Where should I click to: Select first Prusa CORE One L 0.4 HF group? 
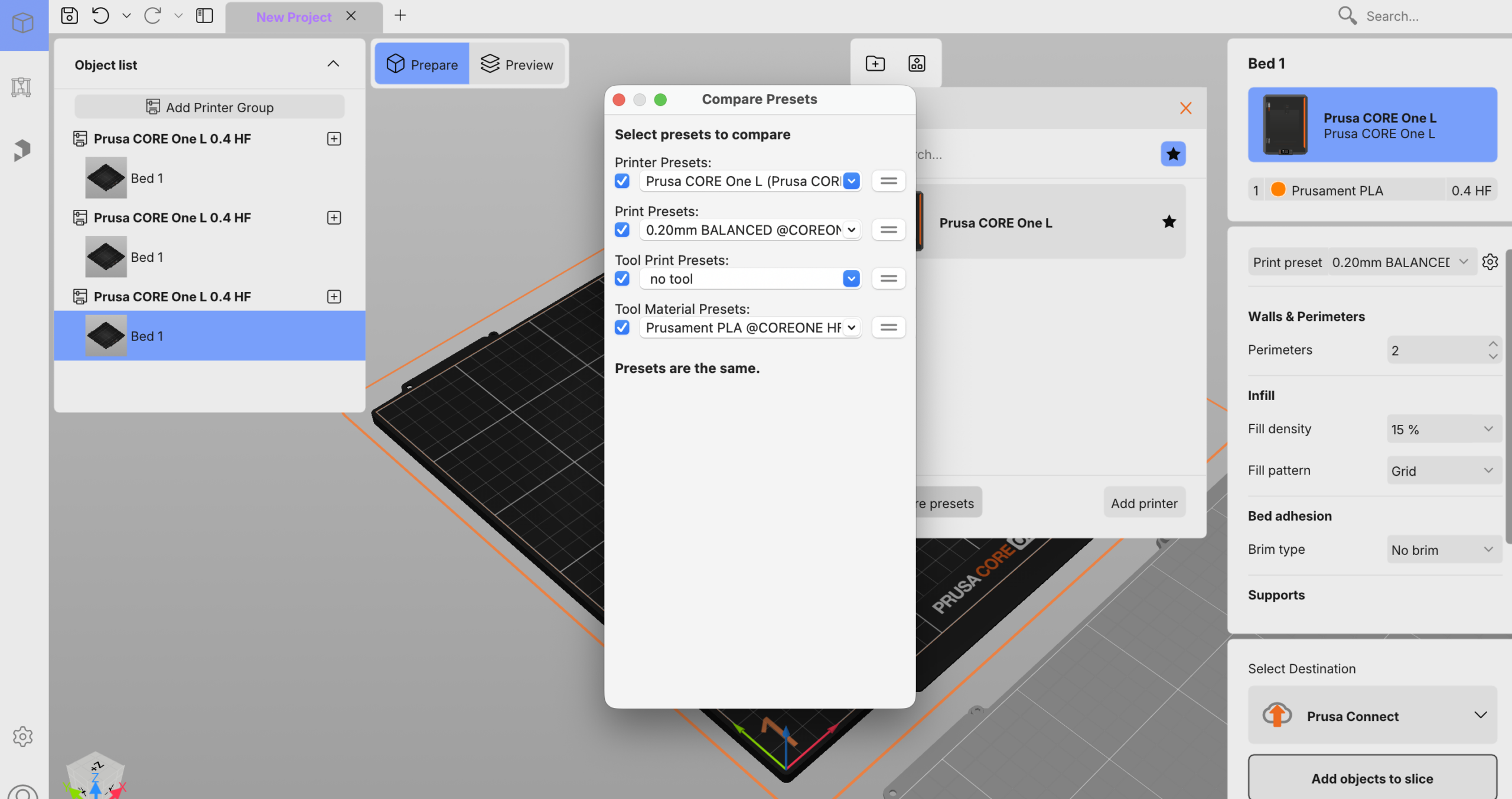(x=172, y=139)
